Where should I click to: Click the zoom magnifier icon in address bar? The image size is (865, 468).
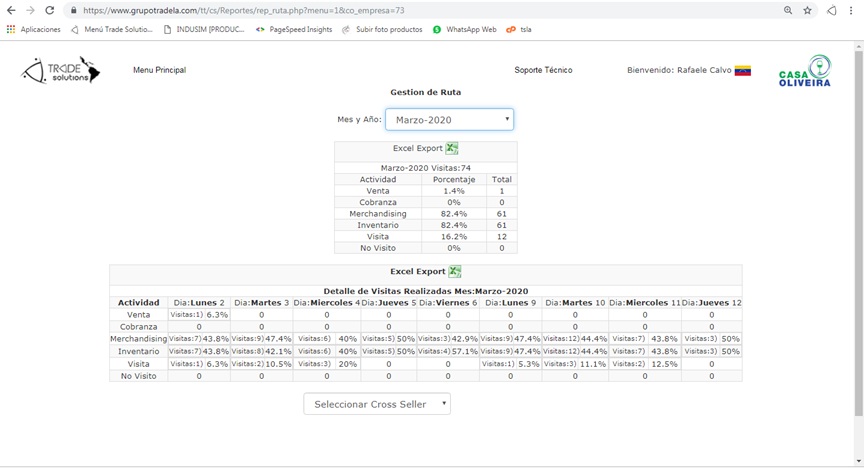[x=788, y=10]
